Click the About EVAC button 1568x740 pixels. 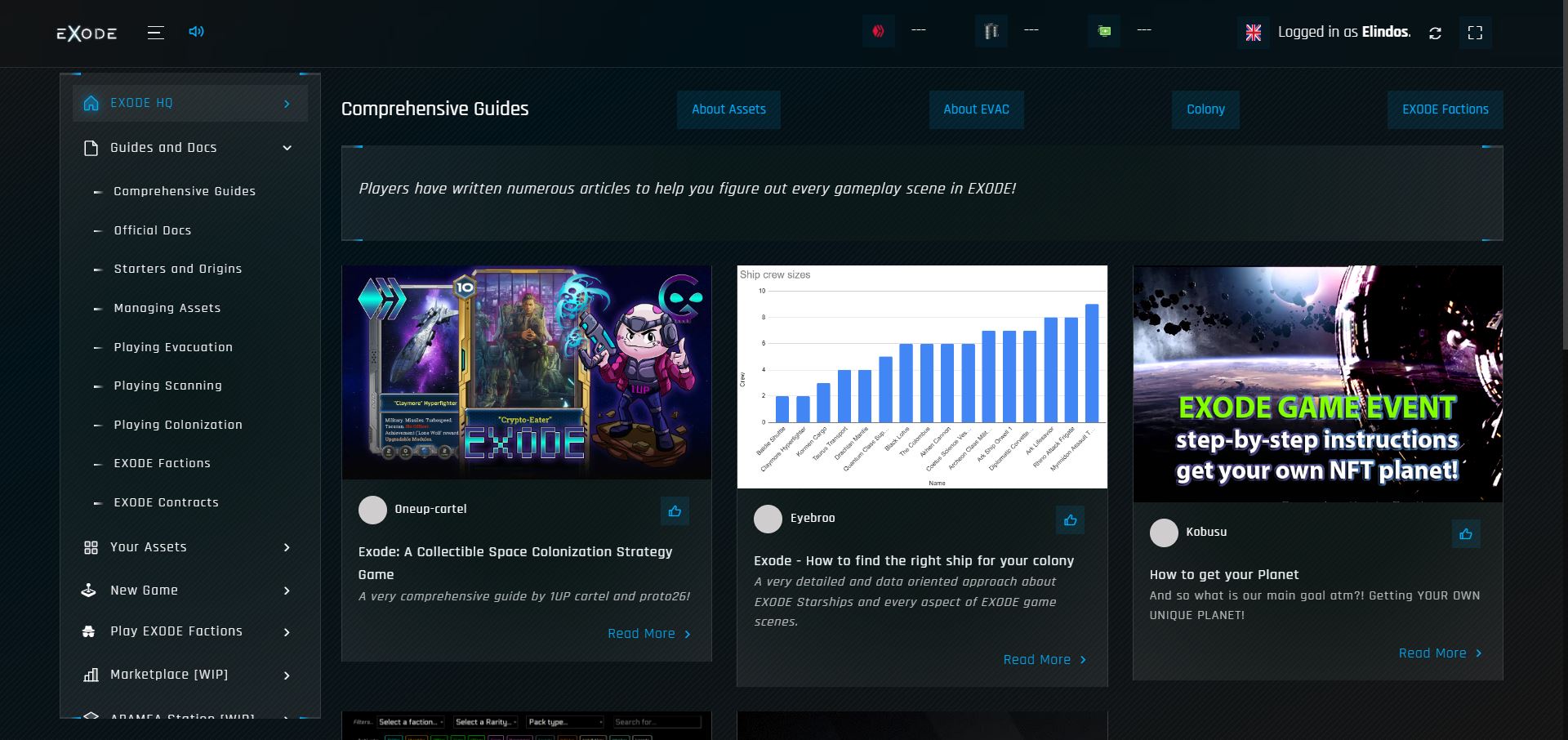[x=976, y=109]
